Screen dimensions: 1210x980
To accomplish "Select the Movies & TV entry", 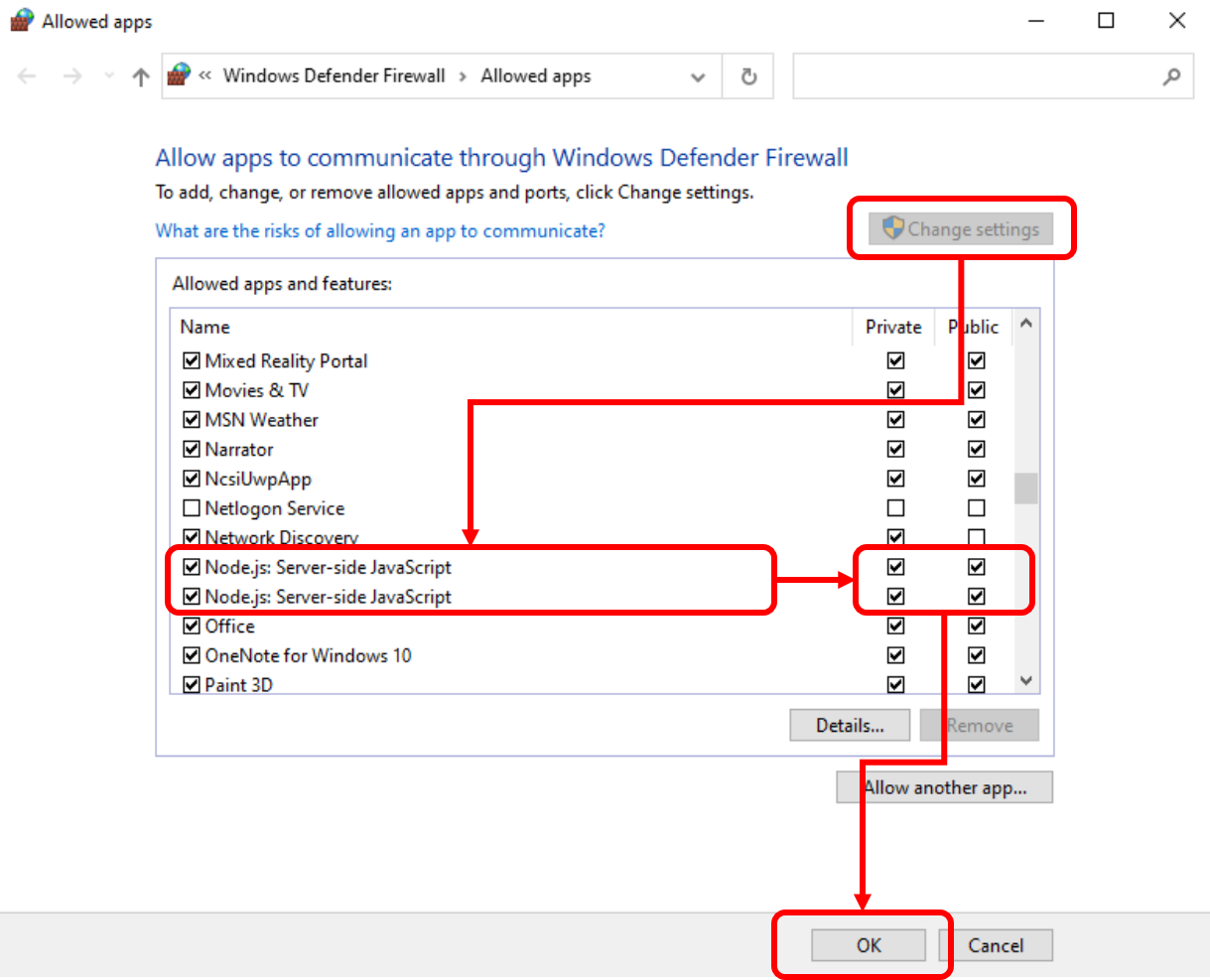I will (257, 390).
